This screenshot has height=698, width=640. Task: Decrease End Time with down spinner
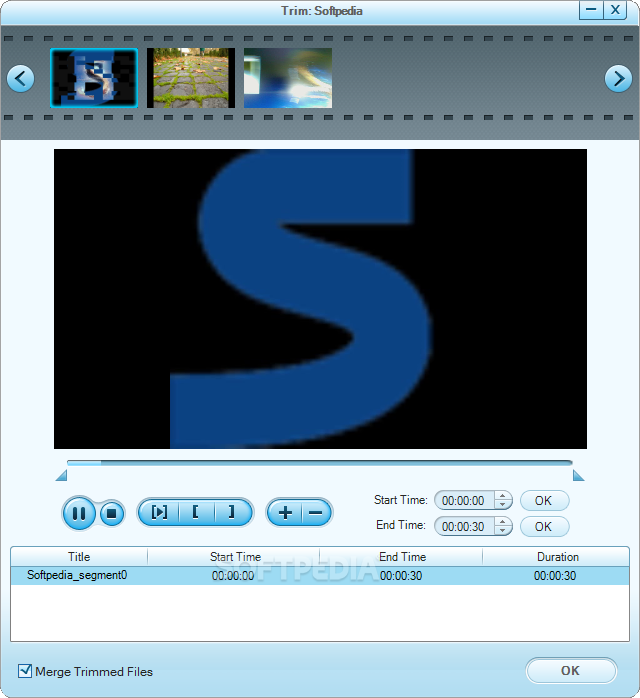point(502,531)
